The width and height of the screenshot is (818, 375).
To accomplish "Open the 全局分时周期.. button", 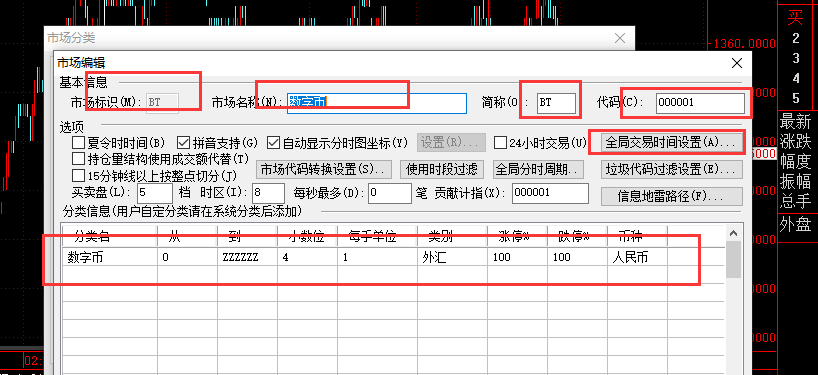I will click(538, 169).
